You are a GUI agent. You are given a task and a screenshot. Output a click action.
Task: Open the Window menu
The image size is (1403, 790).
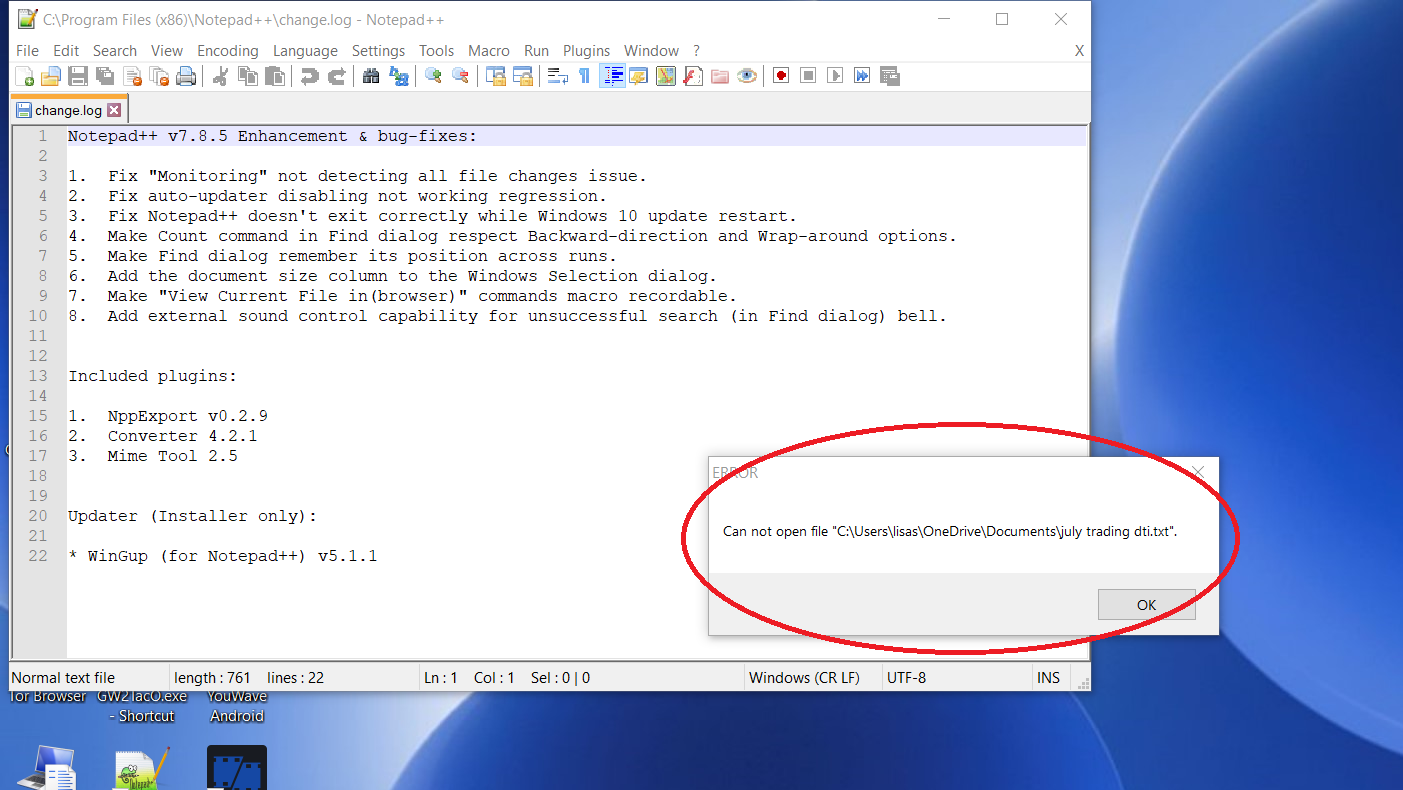click(652, 51)
